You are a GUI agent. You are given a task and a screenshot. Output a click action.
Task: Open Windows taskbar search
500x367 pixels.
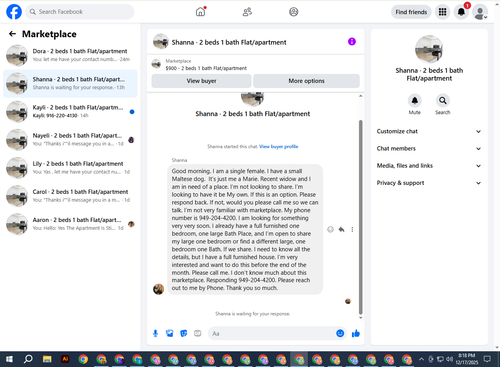pyautogui.click(x=28, y=359)
